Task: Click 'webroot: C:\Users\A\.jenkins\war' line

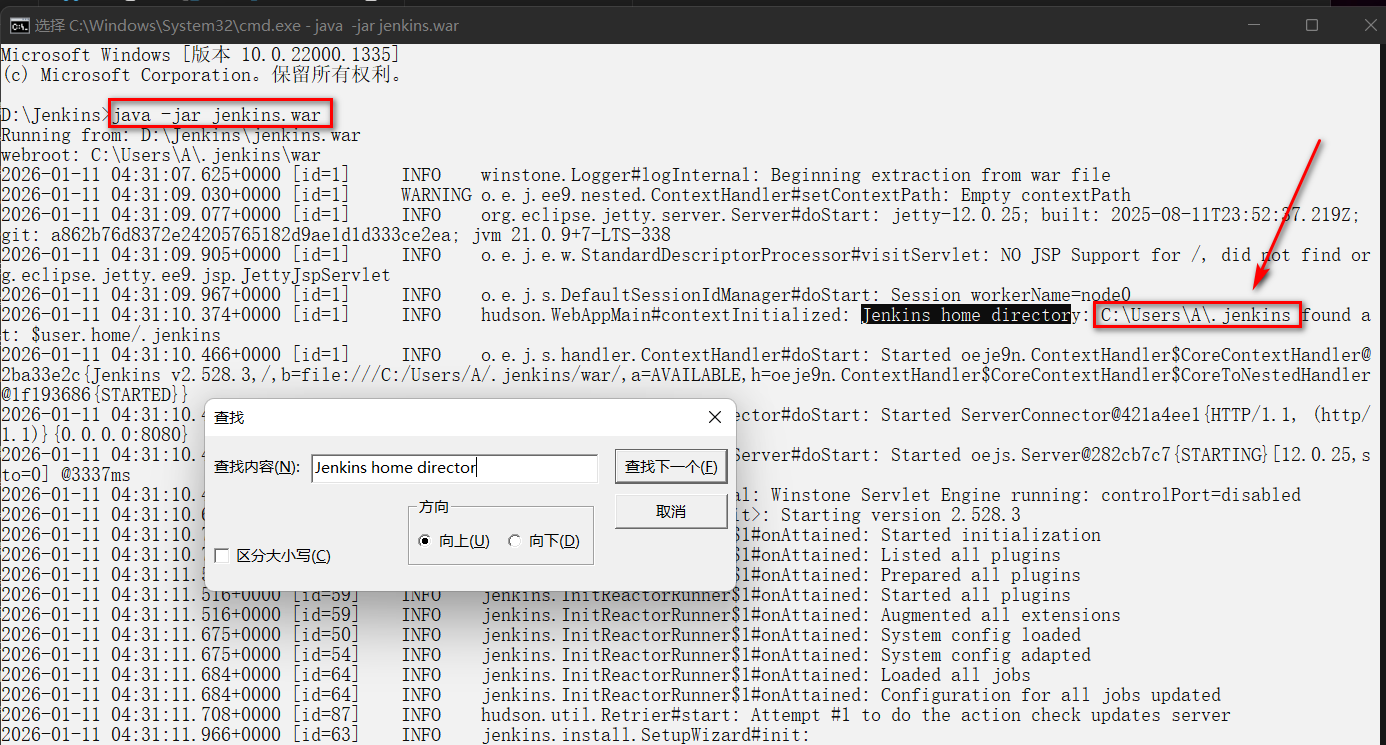Action: [x=161, y=155]
